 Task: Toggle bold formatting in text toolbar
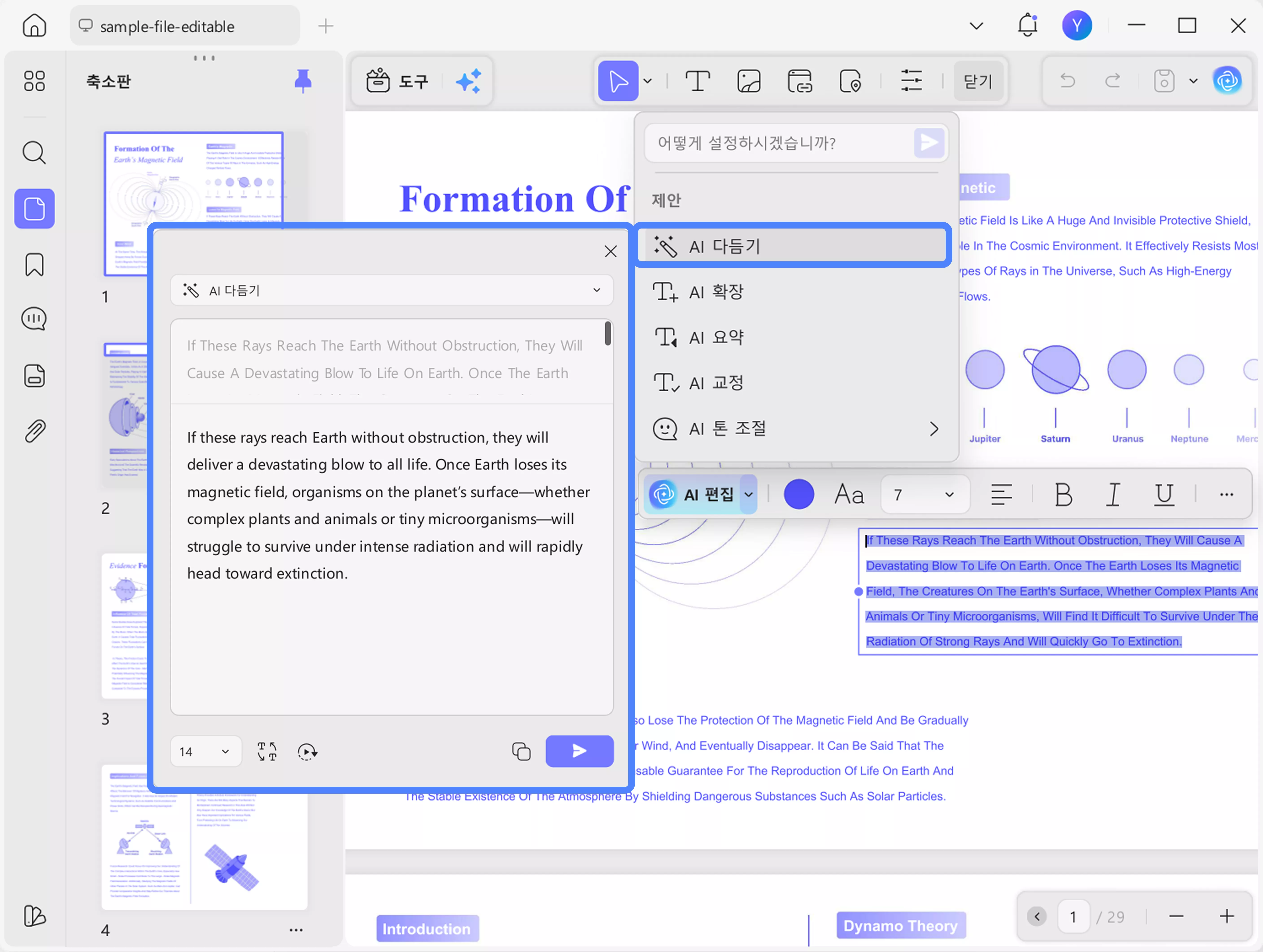point(1063,494)
